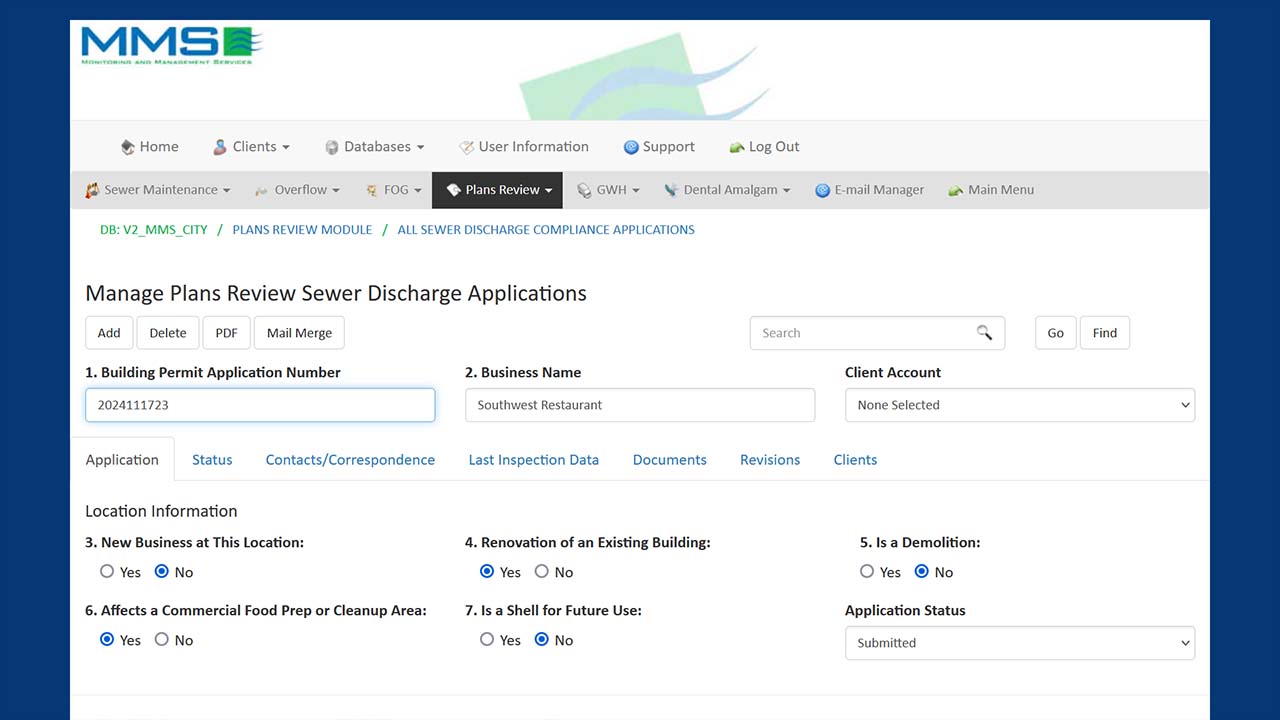
Task: Select Yes for New Business at This Location
Action: [x=107, y=572]
